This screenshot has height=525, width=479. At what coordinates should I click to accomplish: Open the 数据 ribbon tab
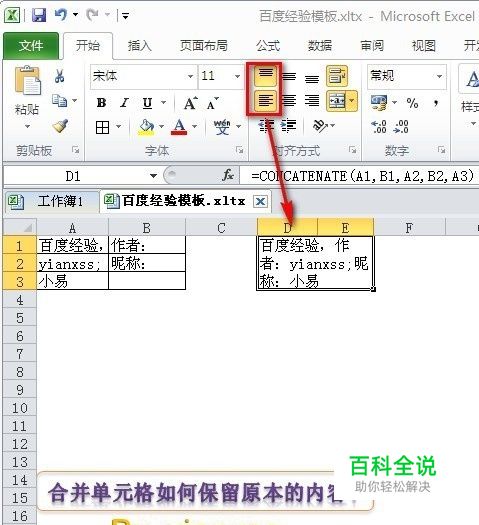tap(320, 46)
